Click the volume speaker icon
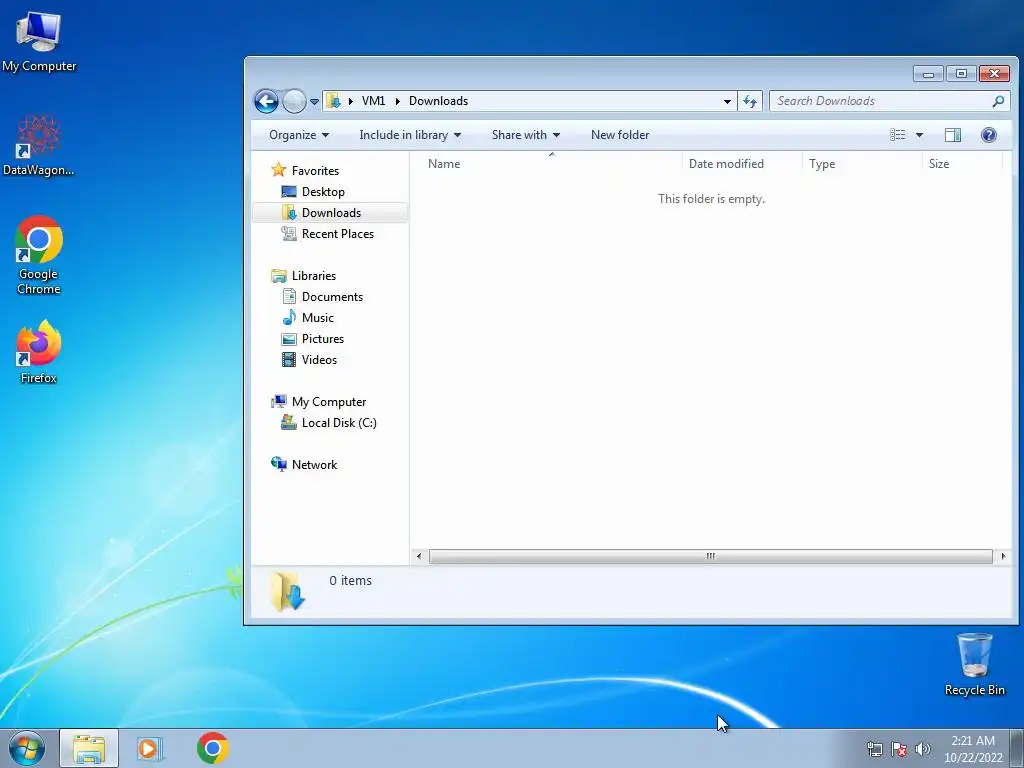The height and width of the screenshot is (768, 1024). [x=923, y=749]
